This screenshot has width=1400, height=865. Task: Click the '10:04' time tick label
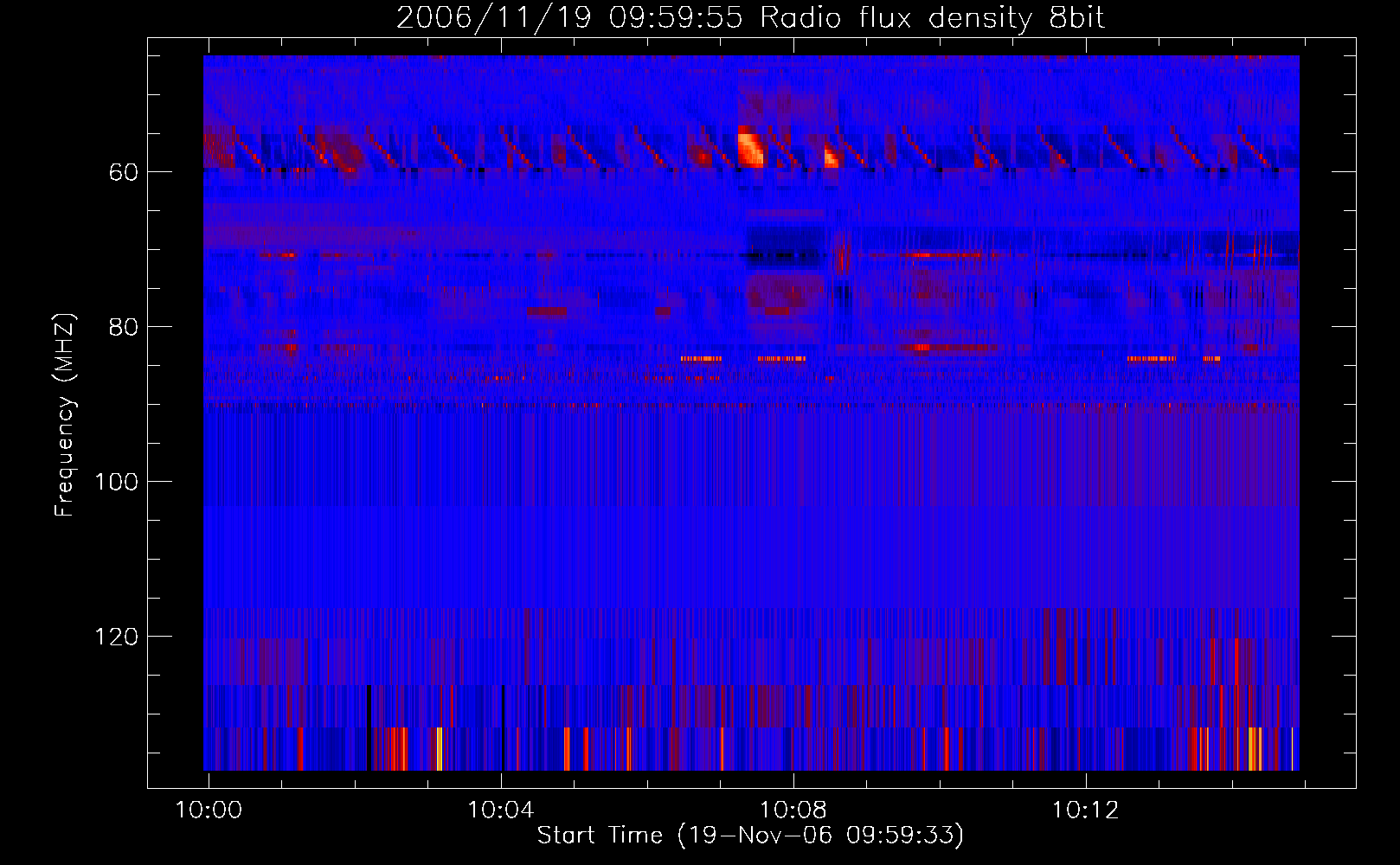pyautogui.click(x=501, y=811)
